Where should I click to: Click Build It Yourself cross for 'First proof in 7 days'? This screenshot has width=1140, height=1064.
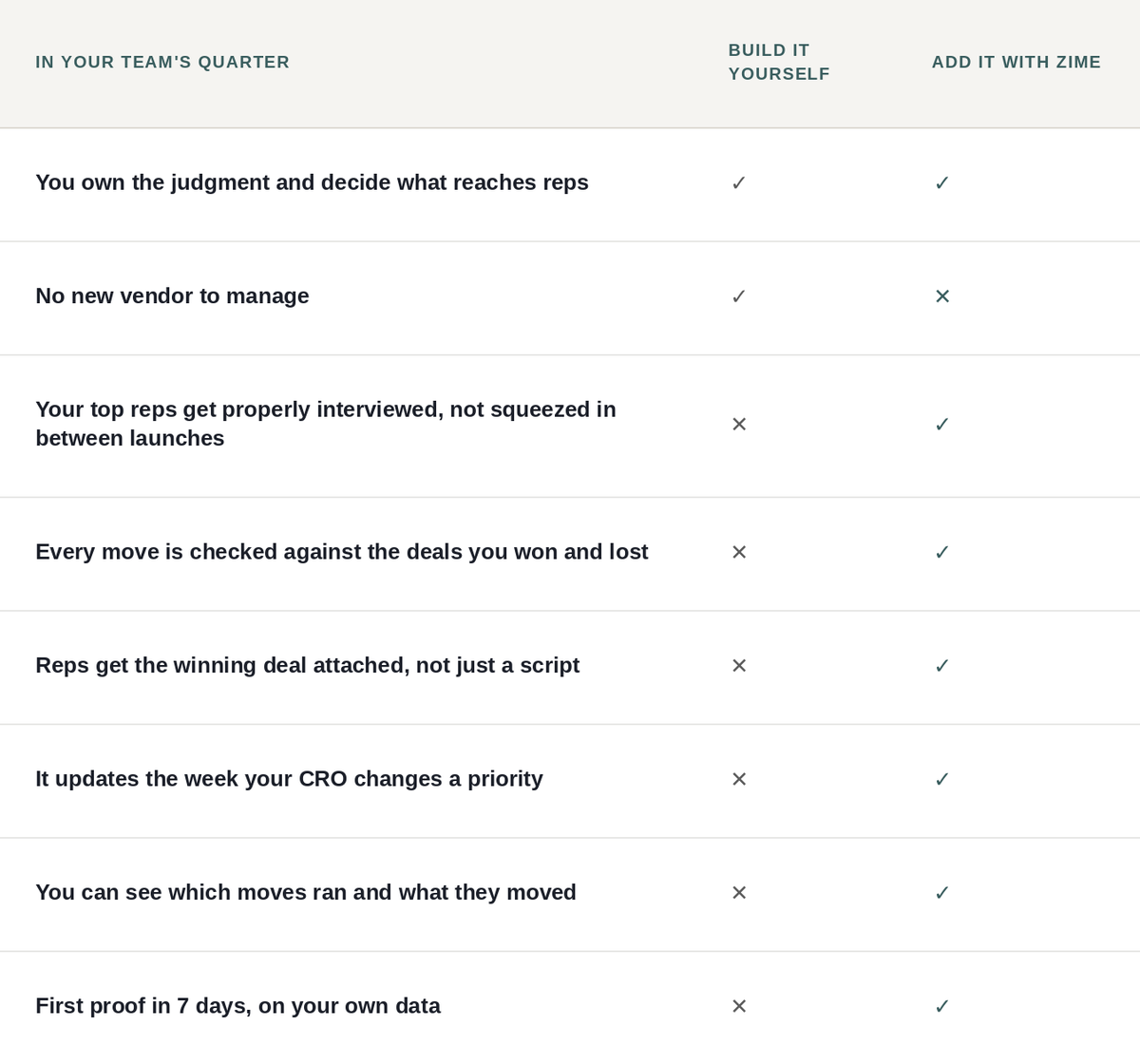pyautogui.click(x=739, y=1006)
